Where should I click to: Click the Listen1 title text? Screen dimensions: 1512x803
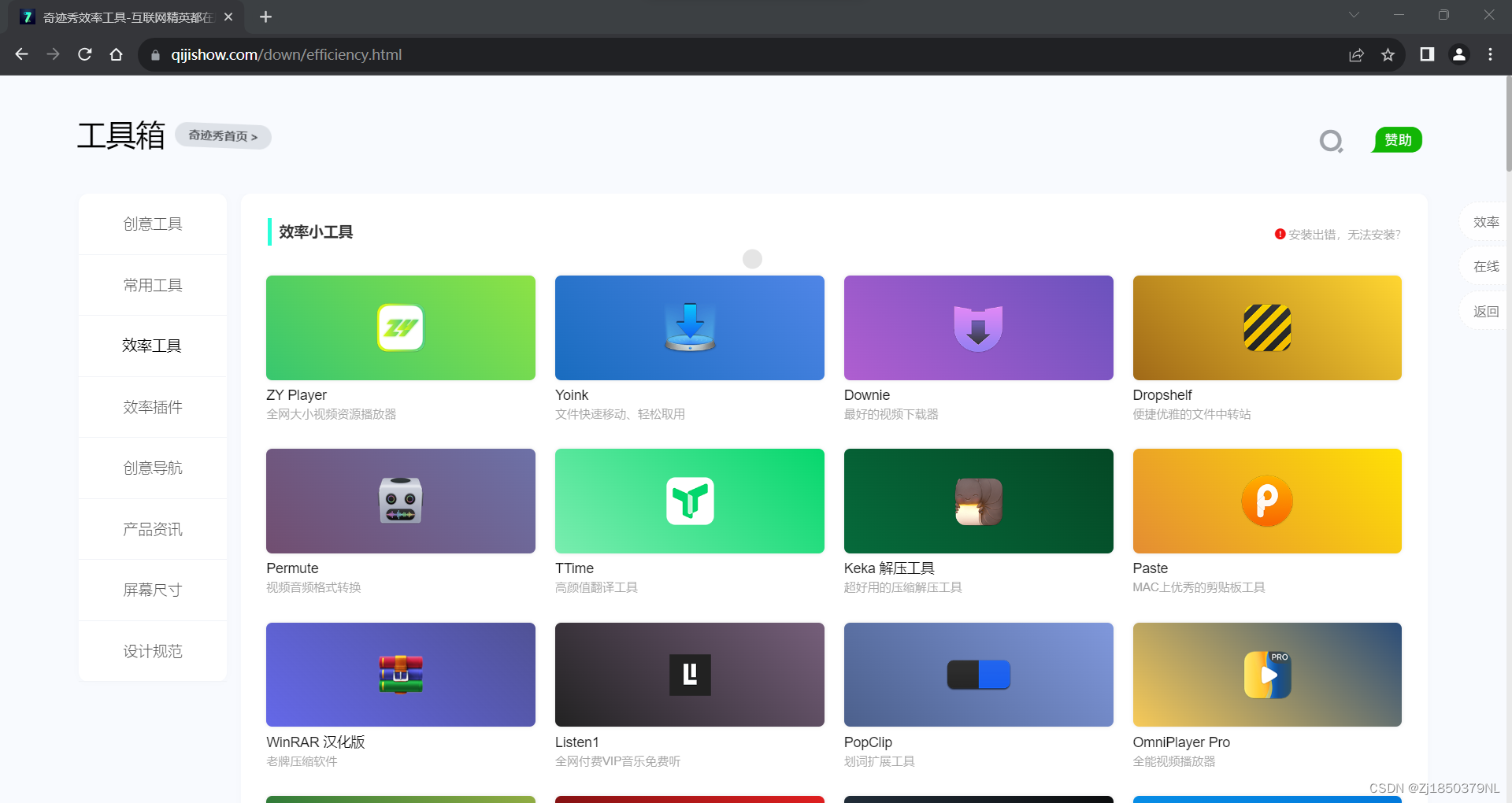[x=577, y=742]
